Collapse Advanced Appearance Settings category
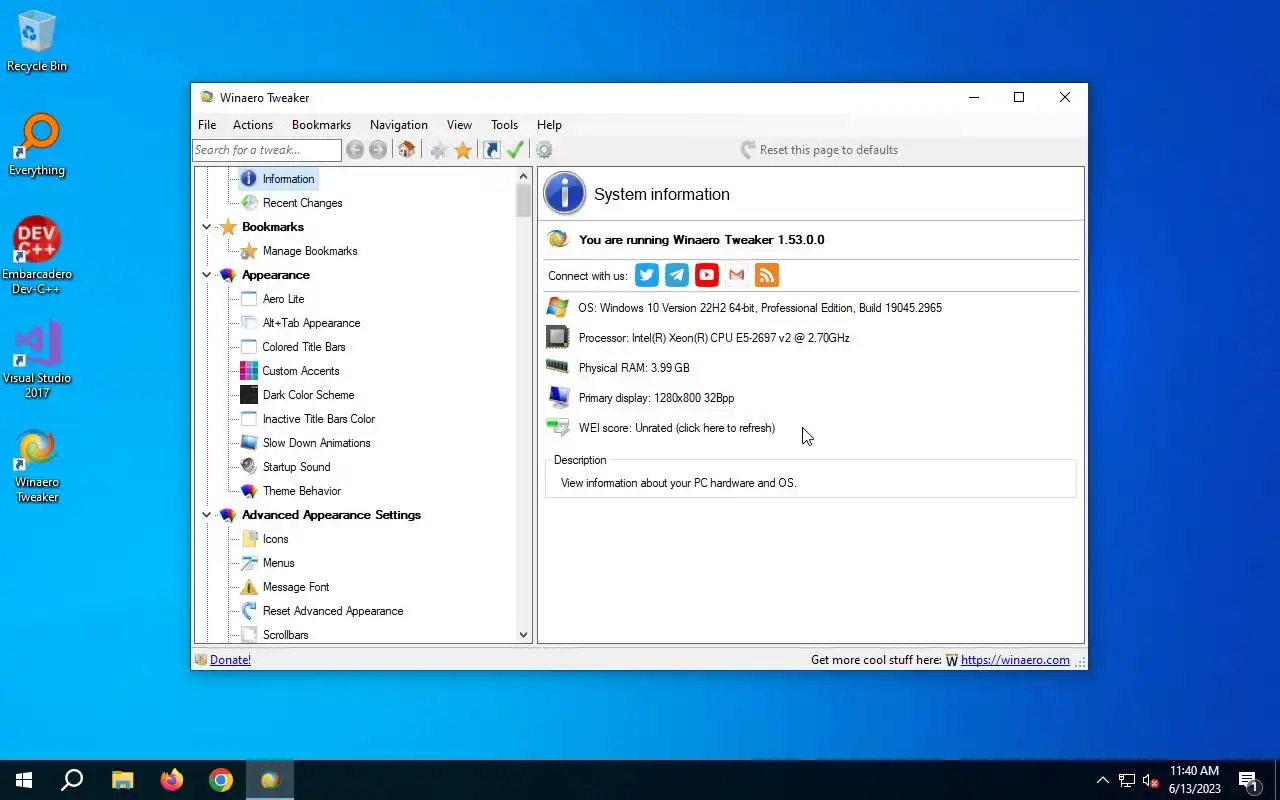1280x800 pixels. 207,515
